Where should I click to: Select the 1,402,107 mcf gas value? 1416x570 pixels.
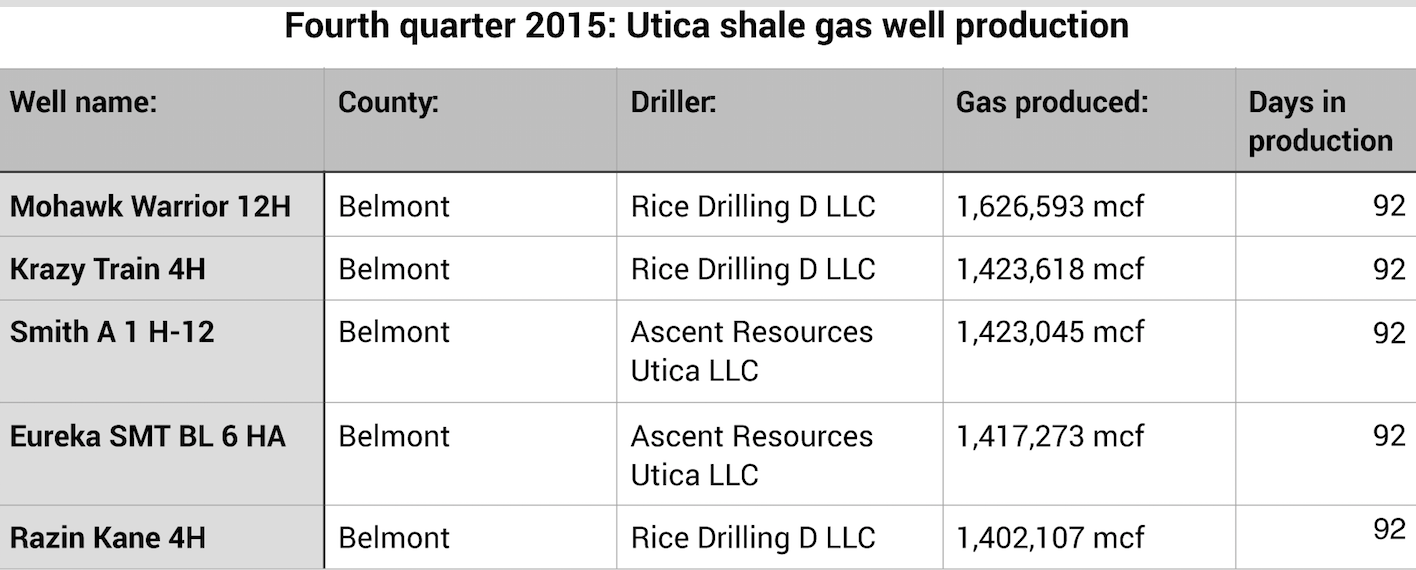click(1050, 537)
